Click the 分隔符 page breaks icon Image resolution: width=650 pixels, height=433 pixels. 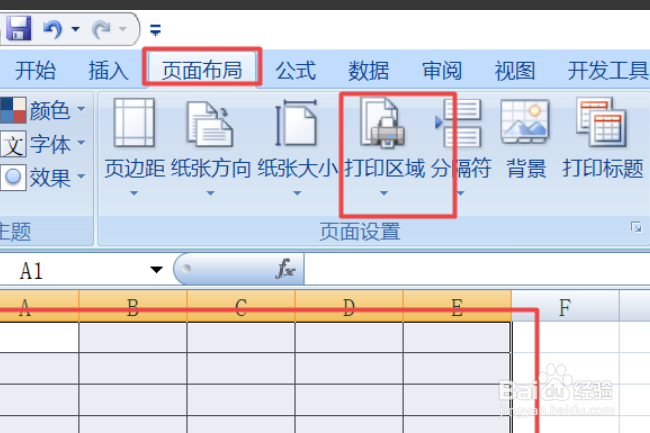[x=458, y=123]
